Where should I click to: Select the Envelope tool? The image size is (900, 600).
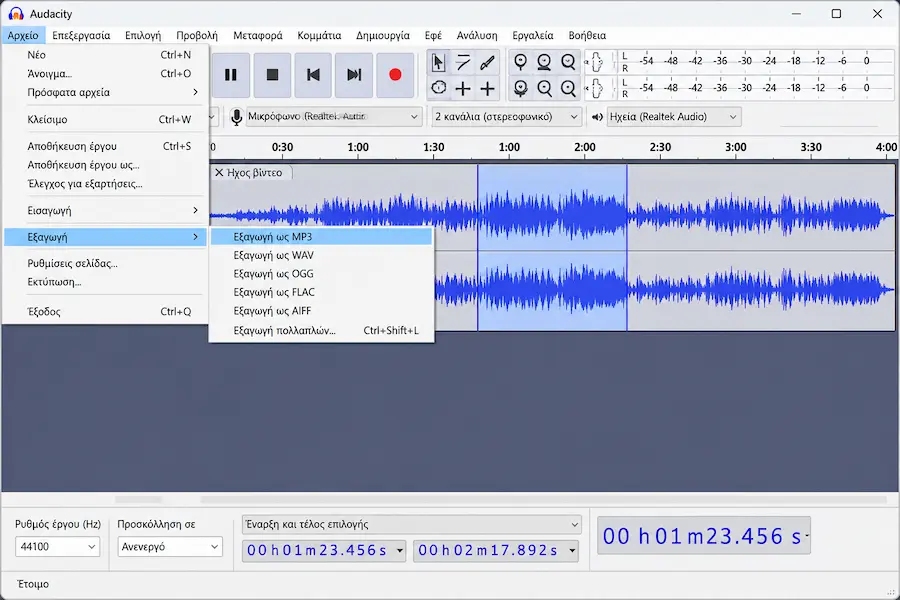click(x=463, y=62)
